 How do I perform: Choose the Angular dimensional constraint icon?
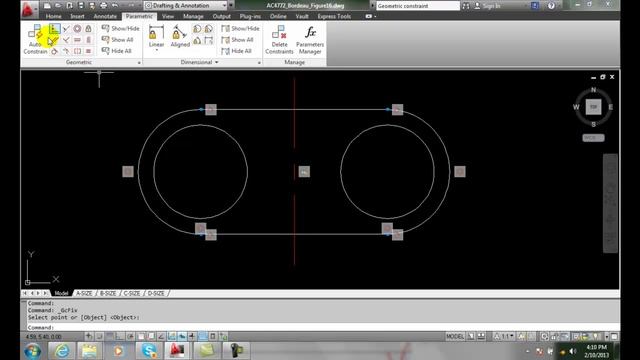coord(197,40)
